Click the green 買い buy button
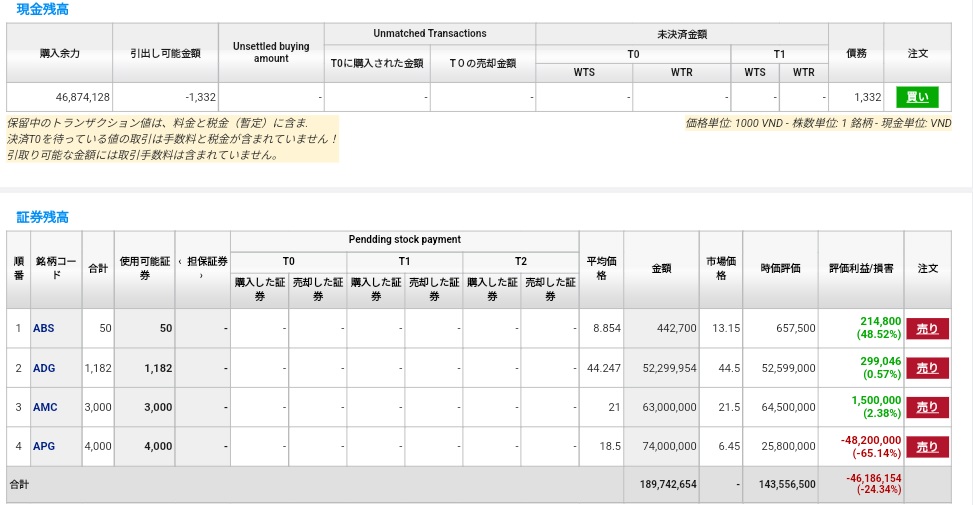Screen dimensions: 973x505 click(917, 97)
